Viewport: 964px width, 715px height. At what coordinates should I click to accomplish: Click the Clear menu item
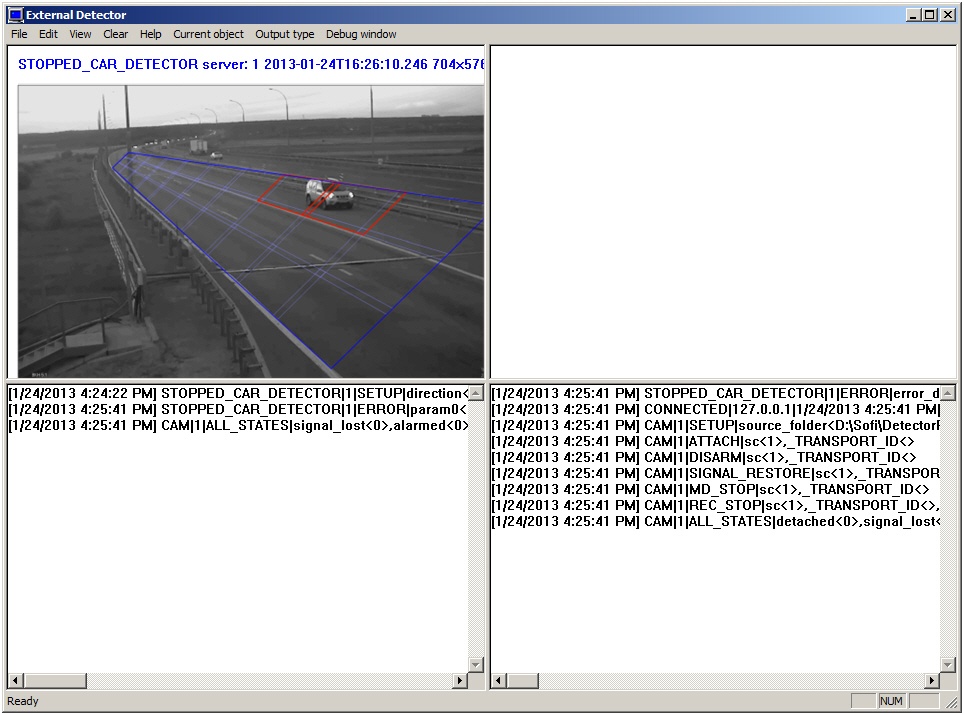(x=115, y=34)
